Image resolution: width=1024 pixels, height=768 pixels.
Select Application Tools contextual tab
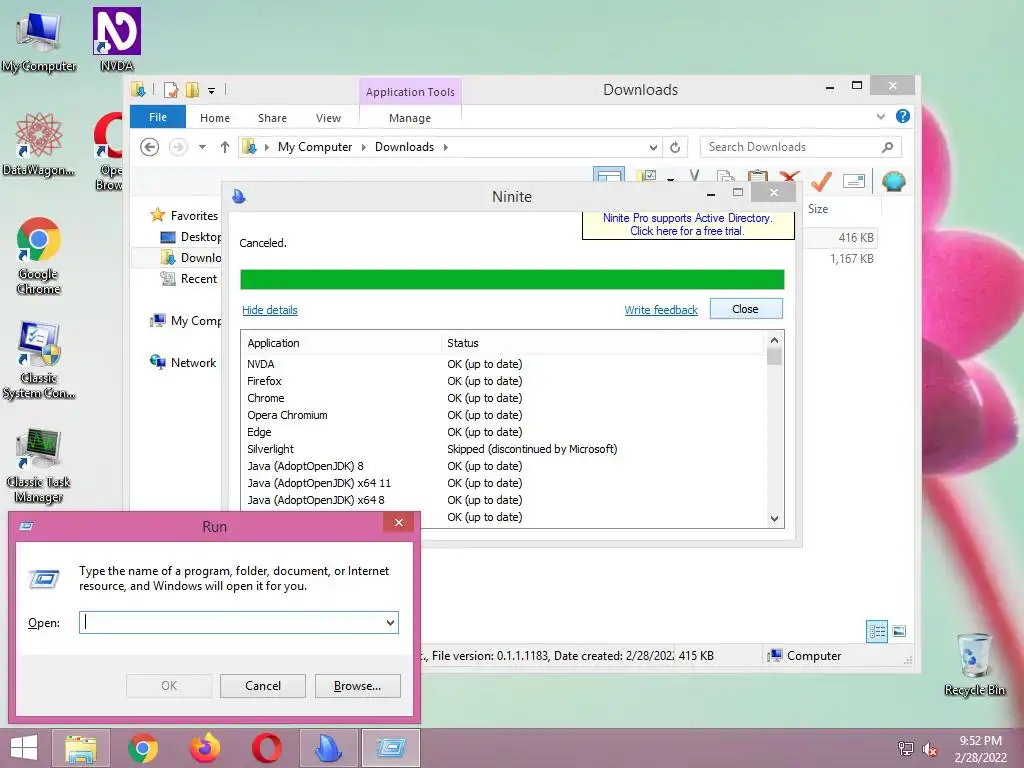[x=410, y=92]
